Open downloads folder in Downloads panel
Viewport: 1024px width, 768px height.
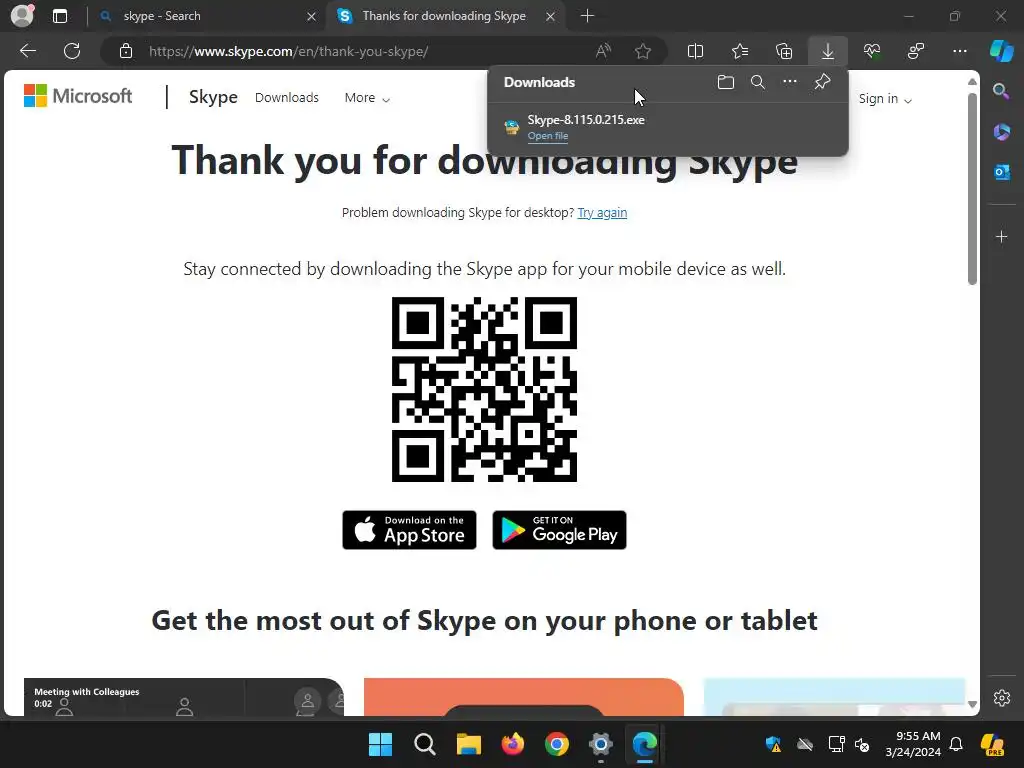(726, 82)
